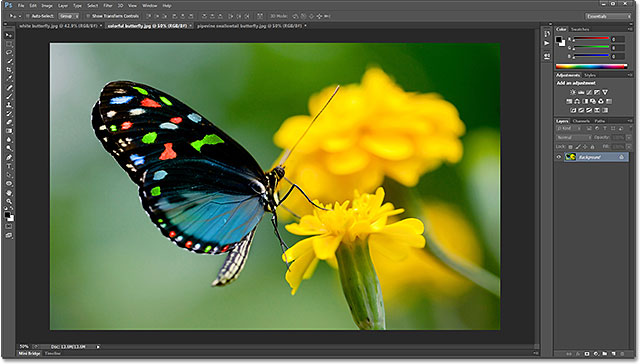The height and width of the screenshot is (364, 640).
Task: Select the Pen tool
Action: pyautogui.click(x=9, y=158)
